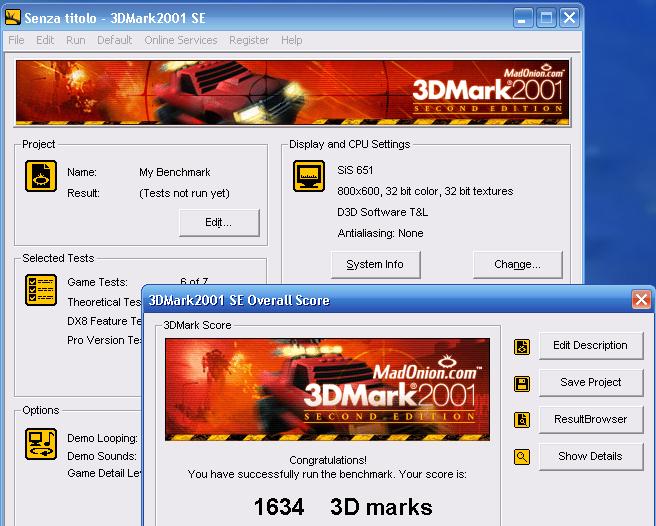Click the floppy disk icon beside Save Project
Viewport: 656px width, 526px height.
(522, 384)
